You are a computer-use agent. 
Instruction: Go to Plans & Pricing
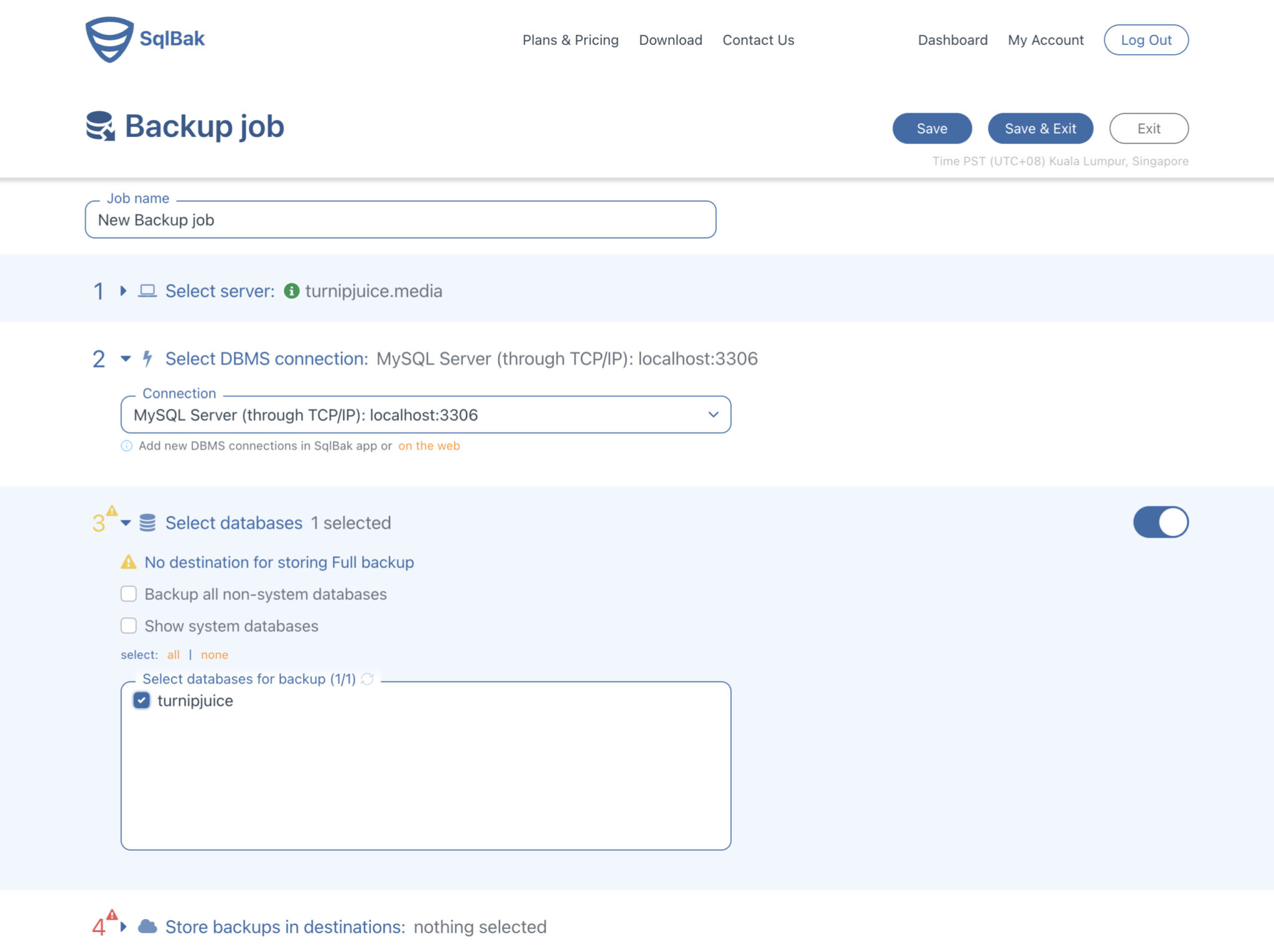570,40
